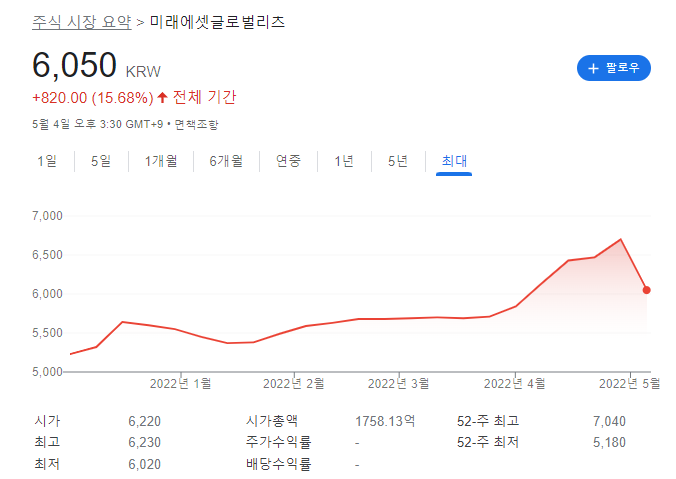The width and height of the screenshot is (676, 479).
Task: Switch to the 6개월 range tab
Action: (226, 161)
